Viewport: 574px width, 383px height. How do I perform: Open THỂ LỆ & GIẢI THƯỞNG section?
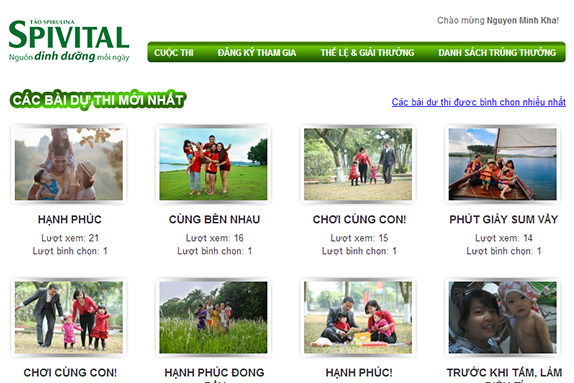tap(367, 53)
